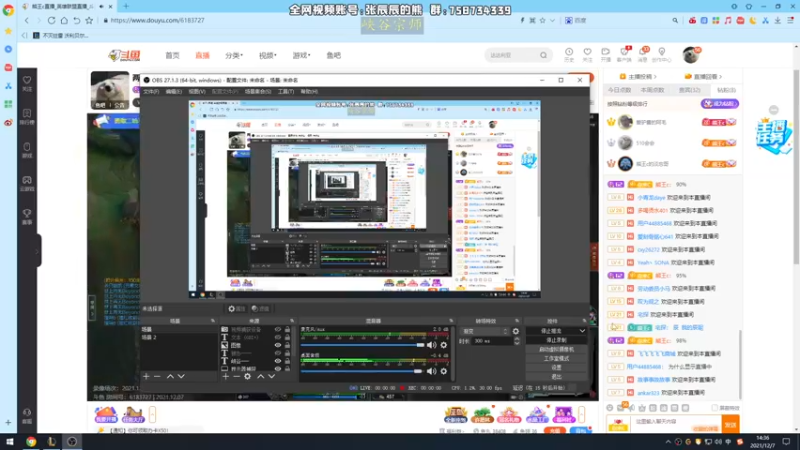Screen dimensions: 800x450
Task: Adjust the microphone/Aux volume slider
Action: tap(363, 345)
